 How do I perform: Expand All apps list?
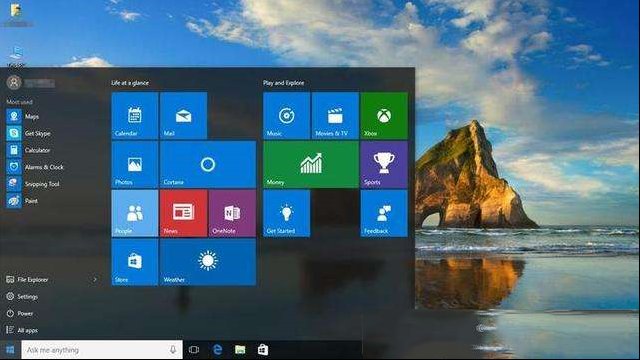22,330
